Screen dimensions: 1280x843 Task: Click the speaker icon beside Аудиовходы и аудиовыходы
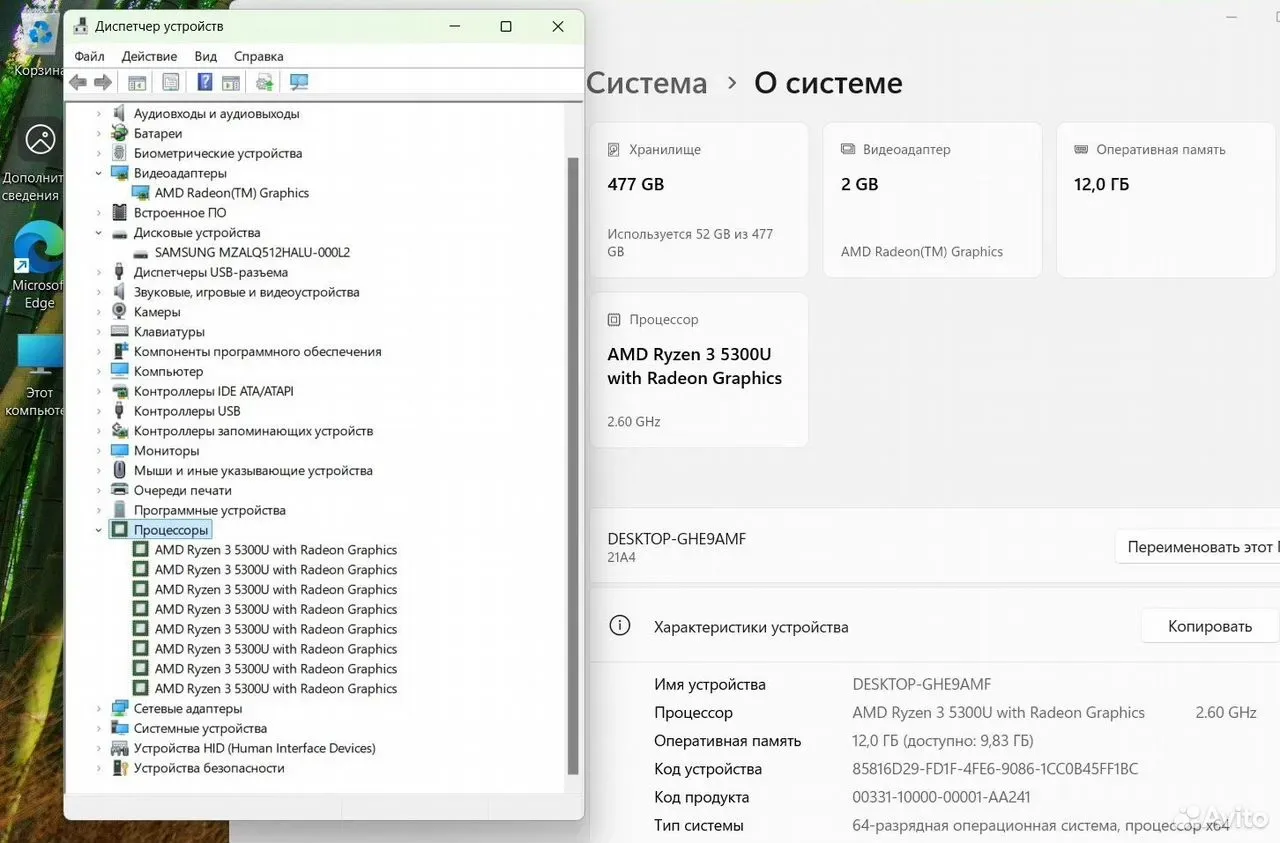[x=120, y=114]
